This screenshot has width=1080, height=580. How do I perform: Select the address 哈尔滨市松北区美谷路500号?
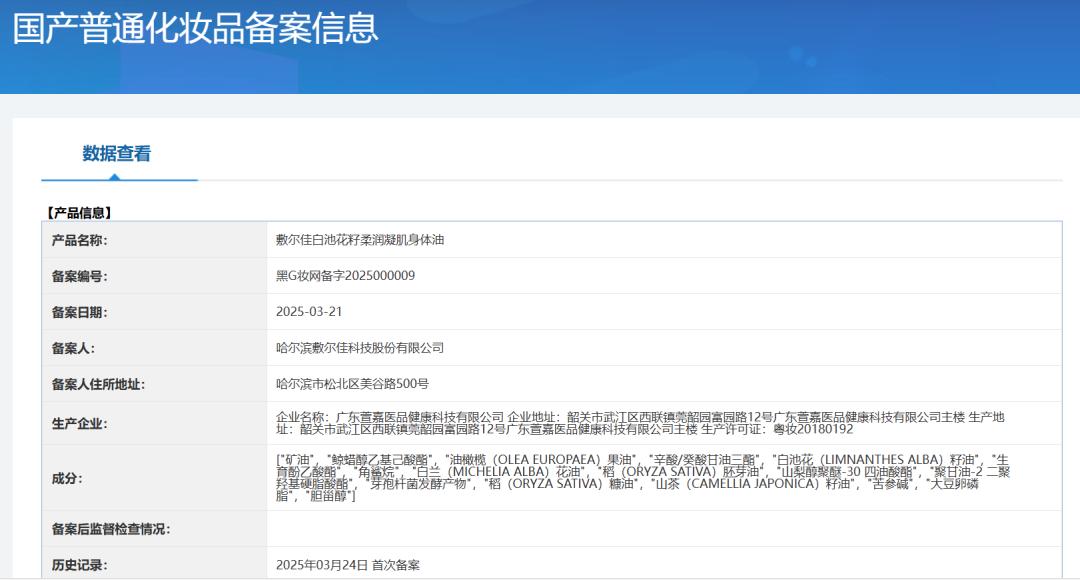click(x=352, y=384)
